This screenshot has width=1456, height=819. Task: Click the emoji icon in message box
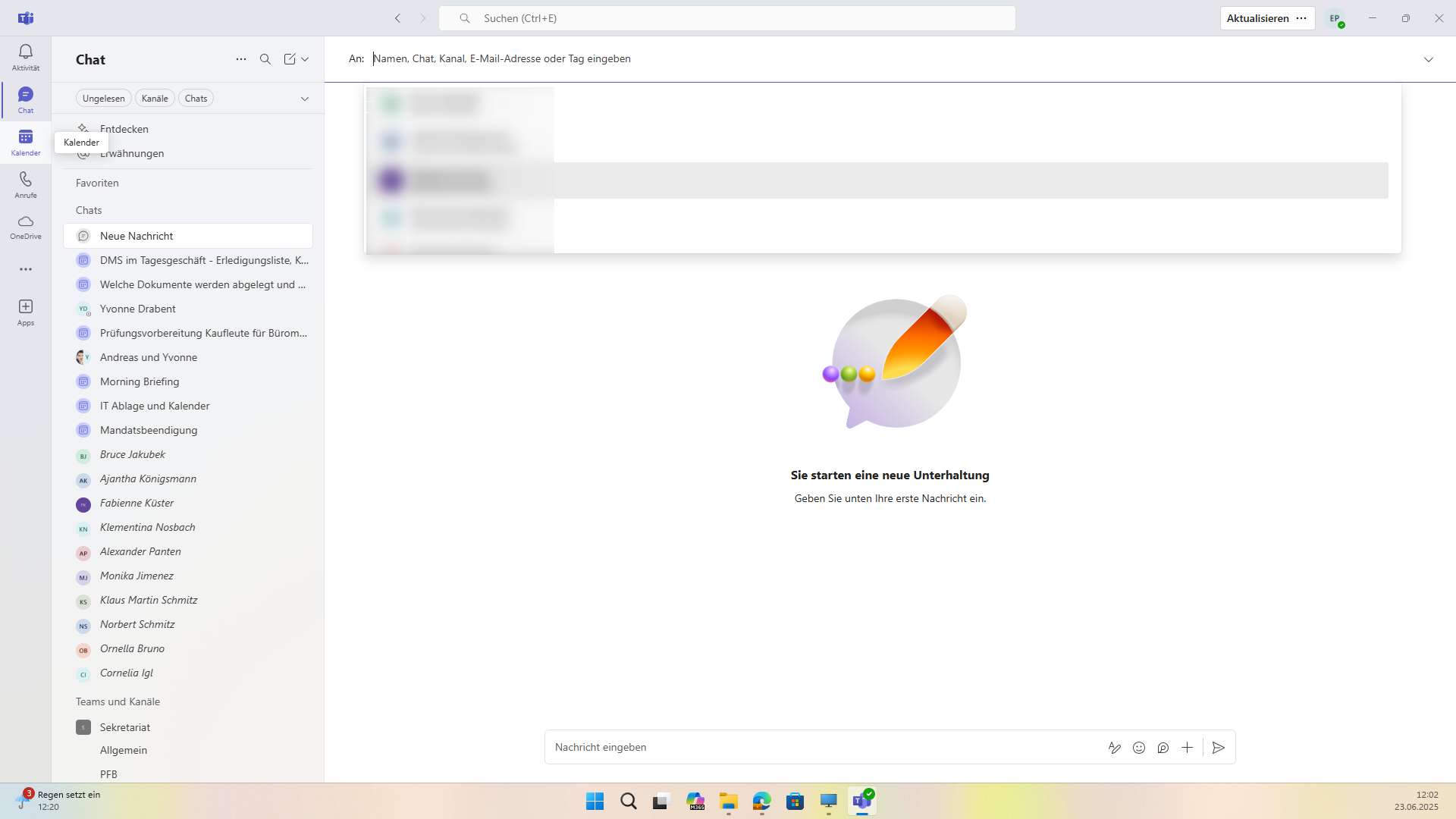tap(1139, 748)
